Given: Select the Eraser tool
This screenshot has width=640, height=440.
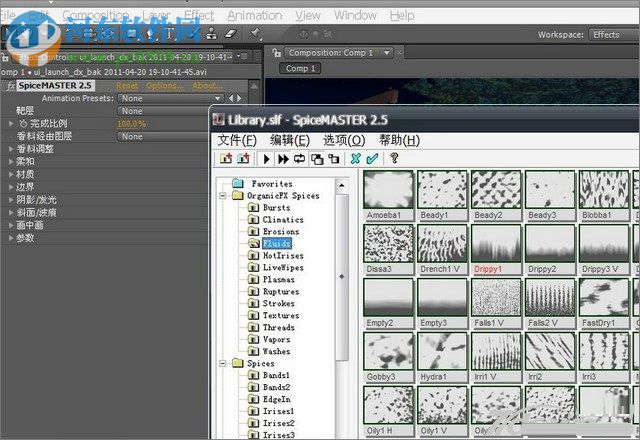Looking at the screenshot, I should pos(231,34).
